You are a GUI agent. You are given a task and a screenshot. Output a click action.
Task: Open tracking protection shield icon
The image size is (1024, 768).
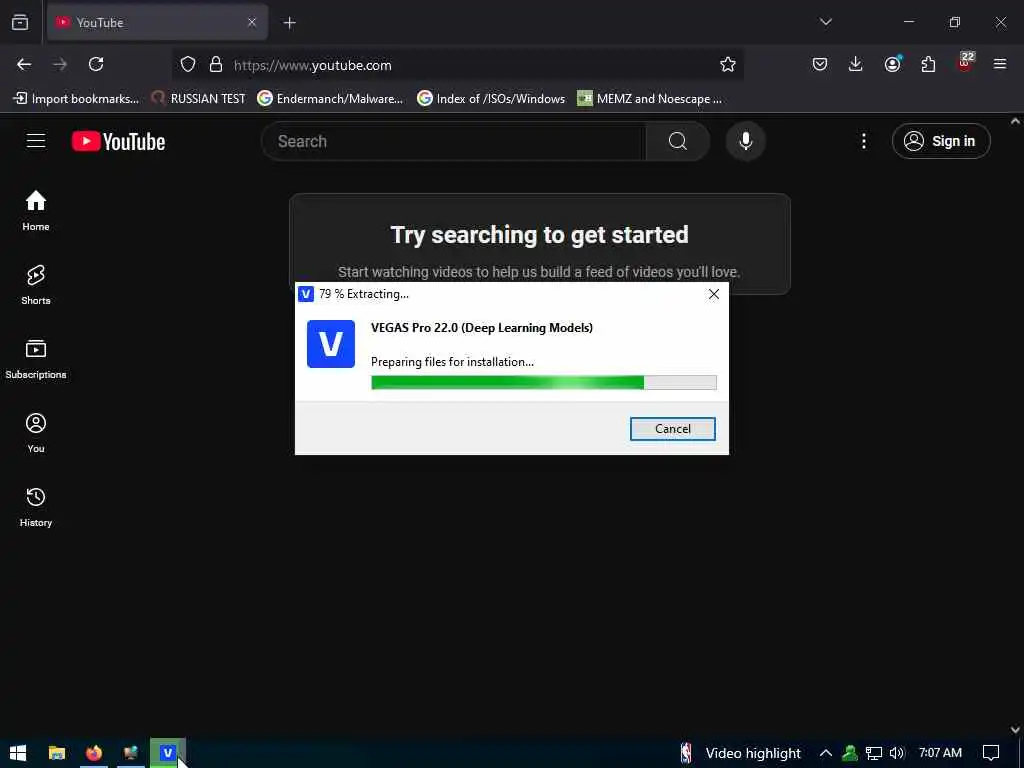coord(188,64)
